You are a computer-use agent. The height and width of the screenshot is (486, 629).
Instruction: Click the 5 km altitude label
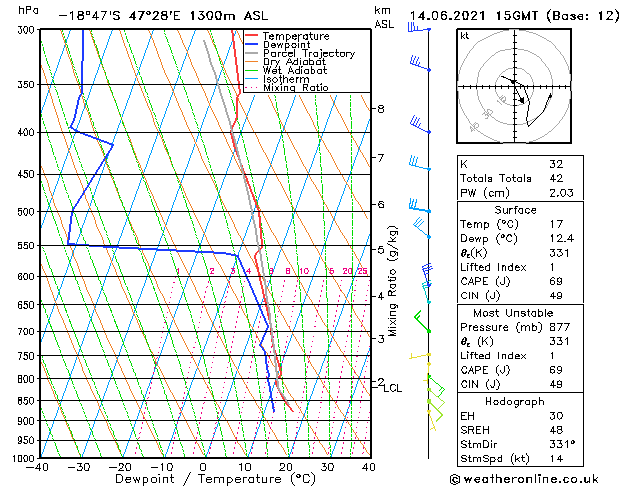(x=380, y=250)
